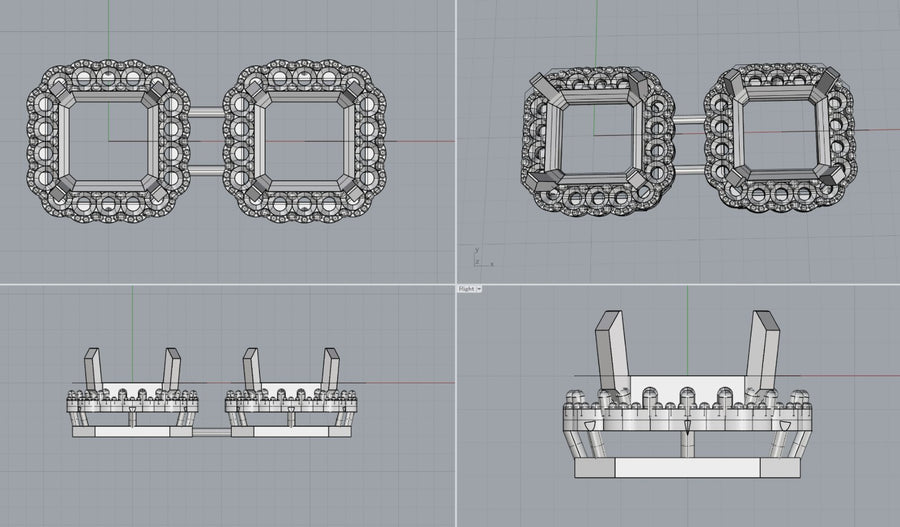Select connecting bars in the perspective viewport
Image resolution: width=900 pixels, height=527 pixels.
(x=690, y=119)
